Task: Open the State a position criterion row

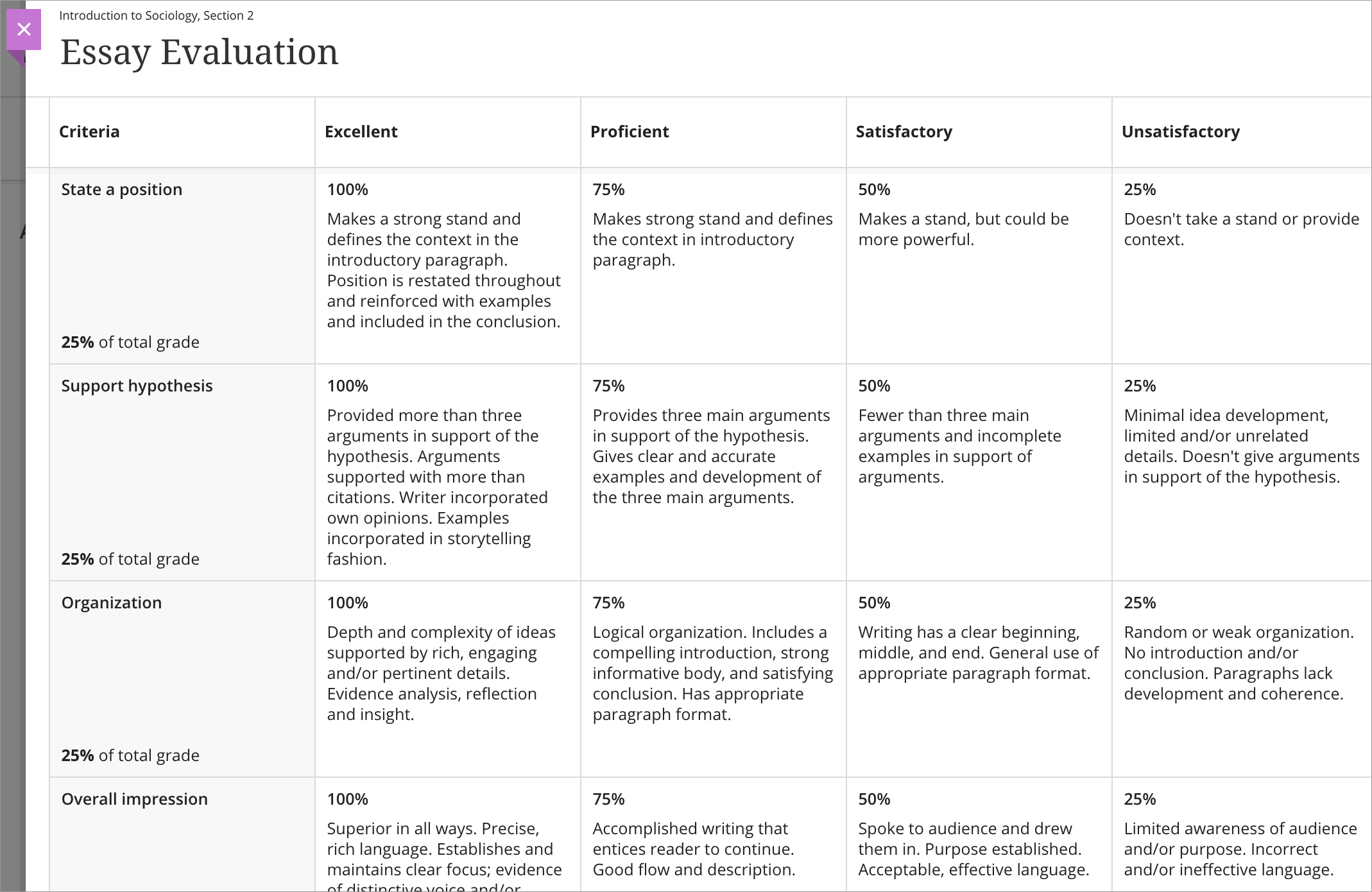Action: (x=122, y=189)
